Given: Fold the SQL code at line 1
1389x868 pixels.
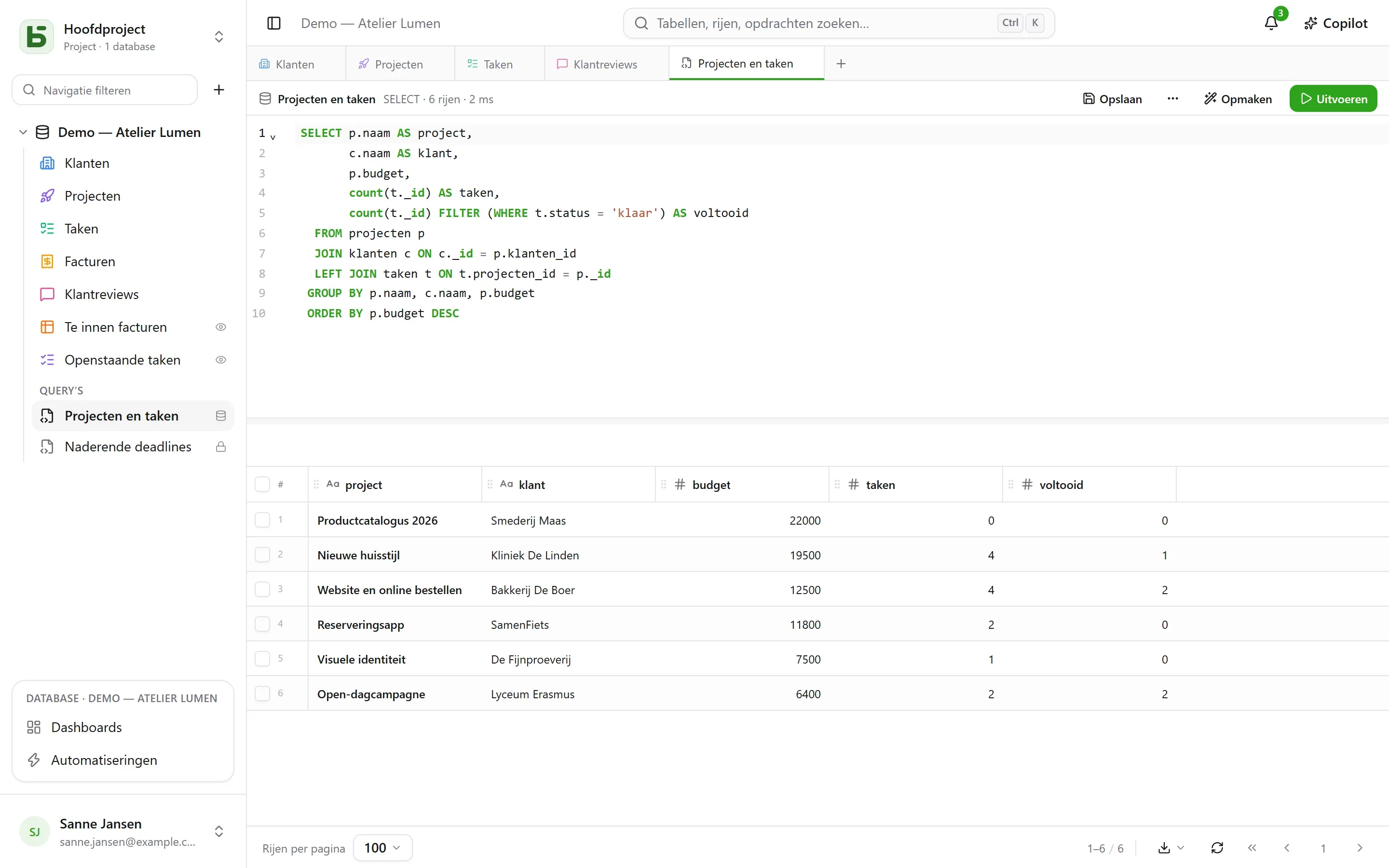Looking at the screenshot, I should (272, 137).
